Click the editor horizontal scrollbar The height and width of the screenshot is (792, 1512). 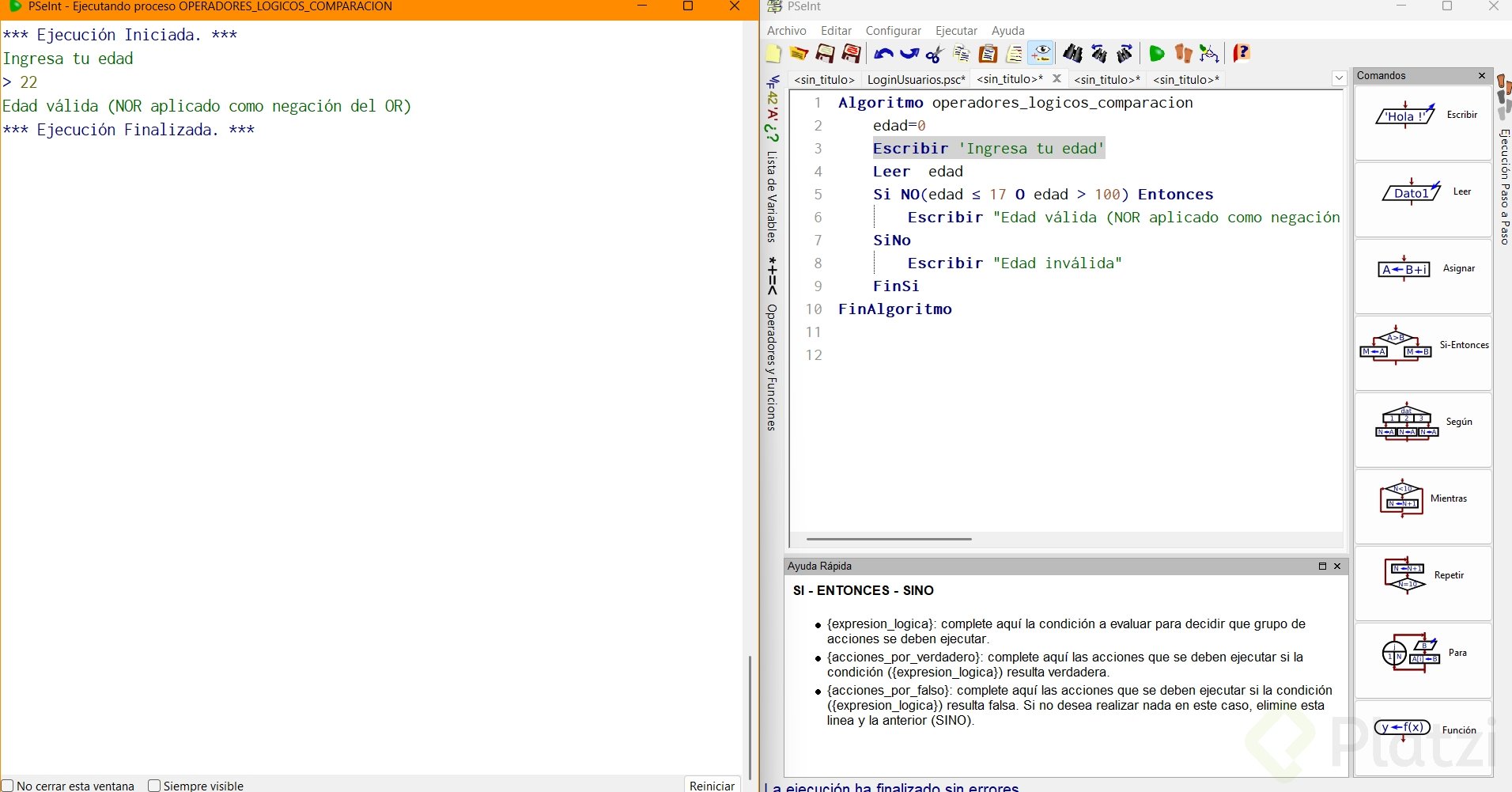(x=889, y=539)
